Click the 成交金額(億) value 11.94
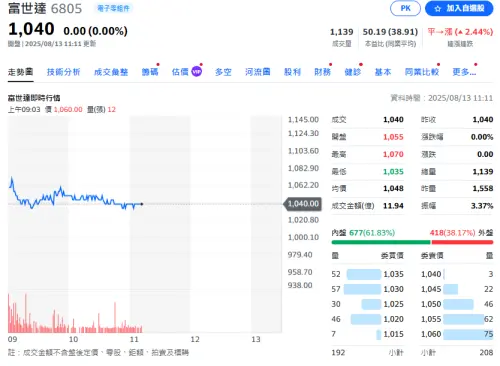The height and width of the screenshot is (366, 500). (x=393, y=206)
